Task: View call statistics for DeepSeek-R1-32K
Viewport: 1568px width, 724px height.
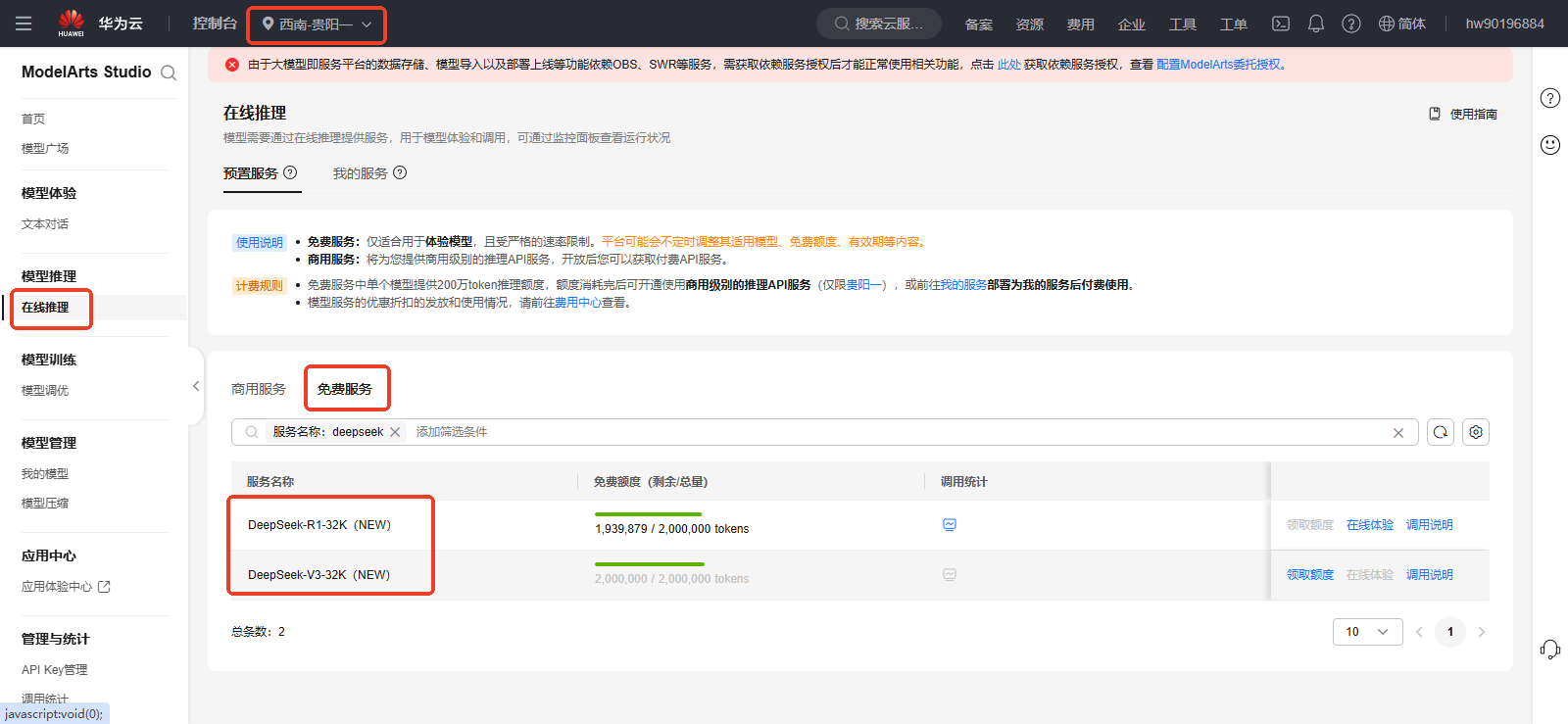Action: [x=950, y=525]
